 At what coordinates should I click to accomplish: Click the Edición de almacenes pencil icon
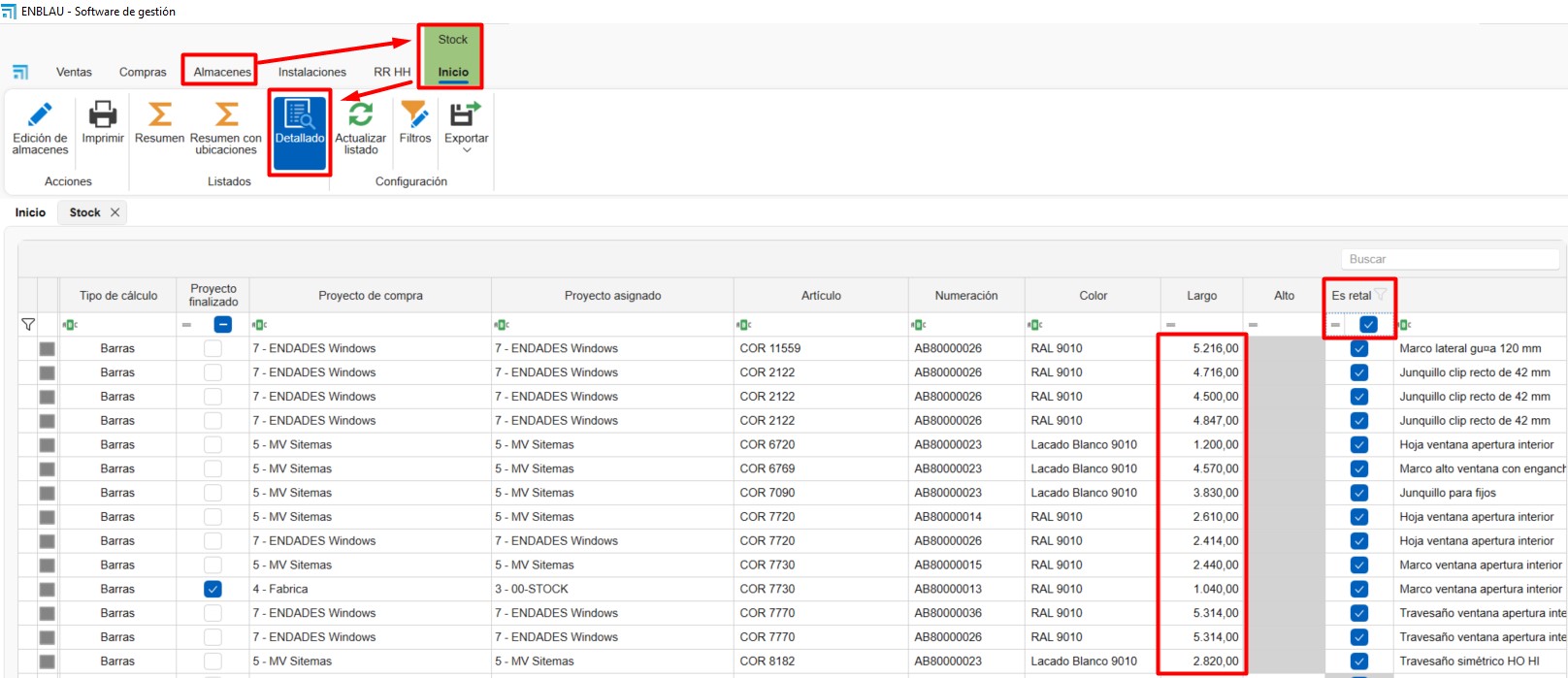(40, 116)
